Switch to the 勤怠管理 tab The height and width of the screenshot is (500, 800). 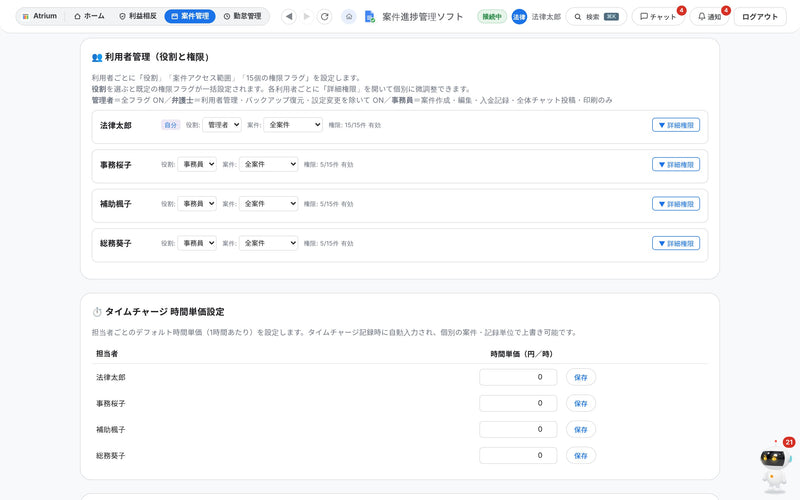pos(242,16)
